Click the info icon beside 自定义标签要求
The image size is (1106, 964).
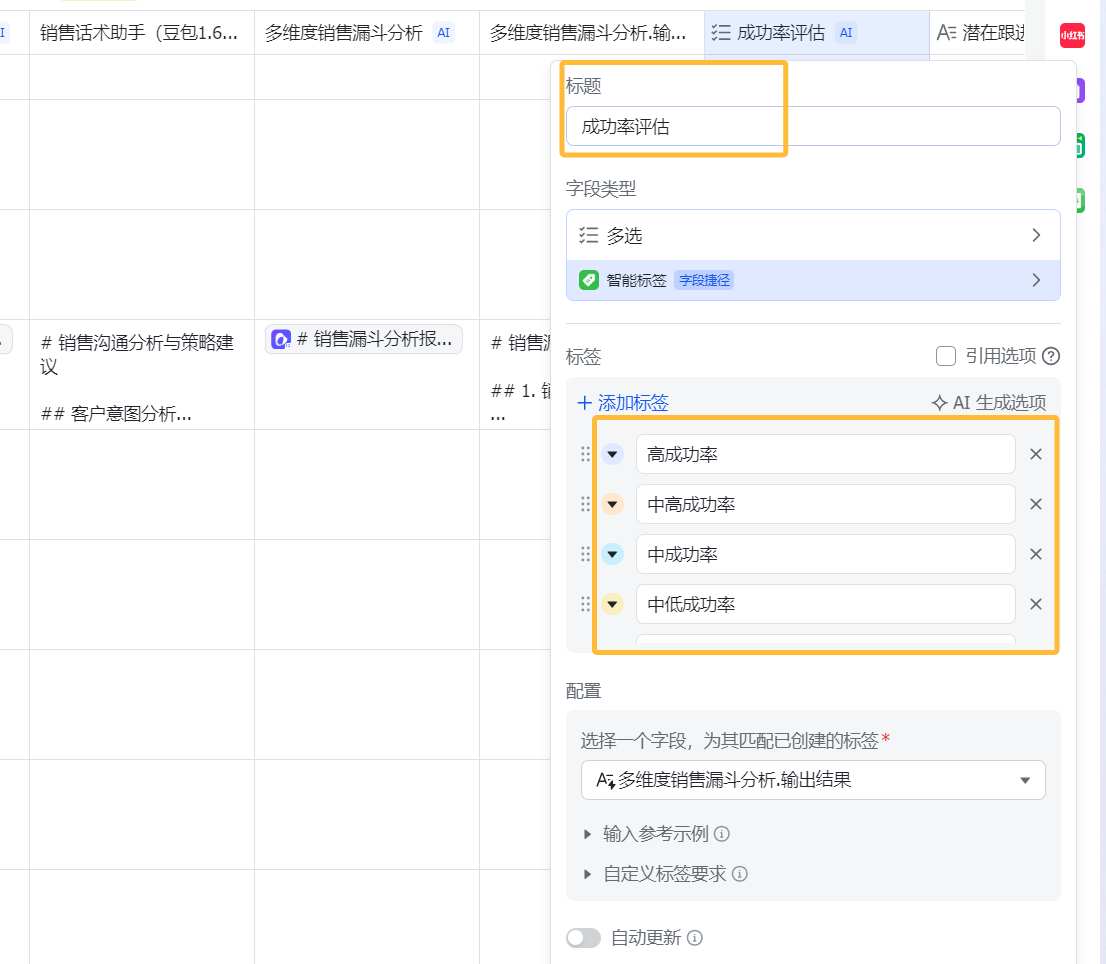[740, 874]
